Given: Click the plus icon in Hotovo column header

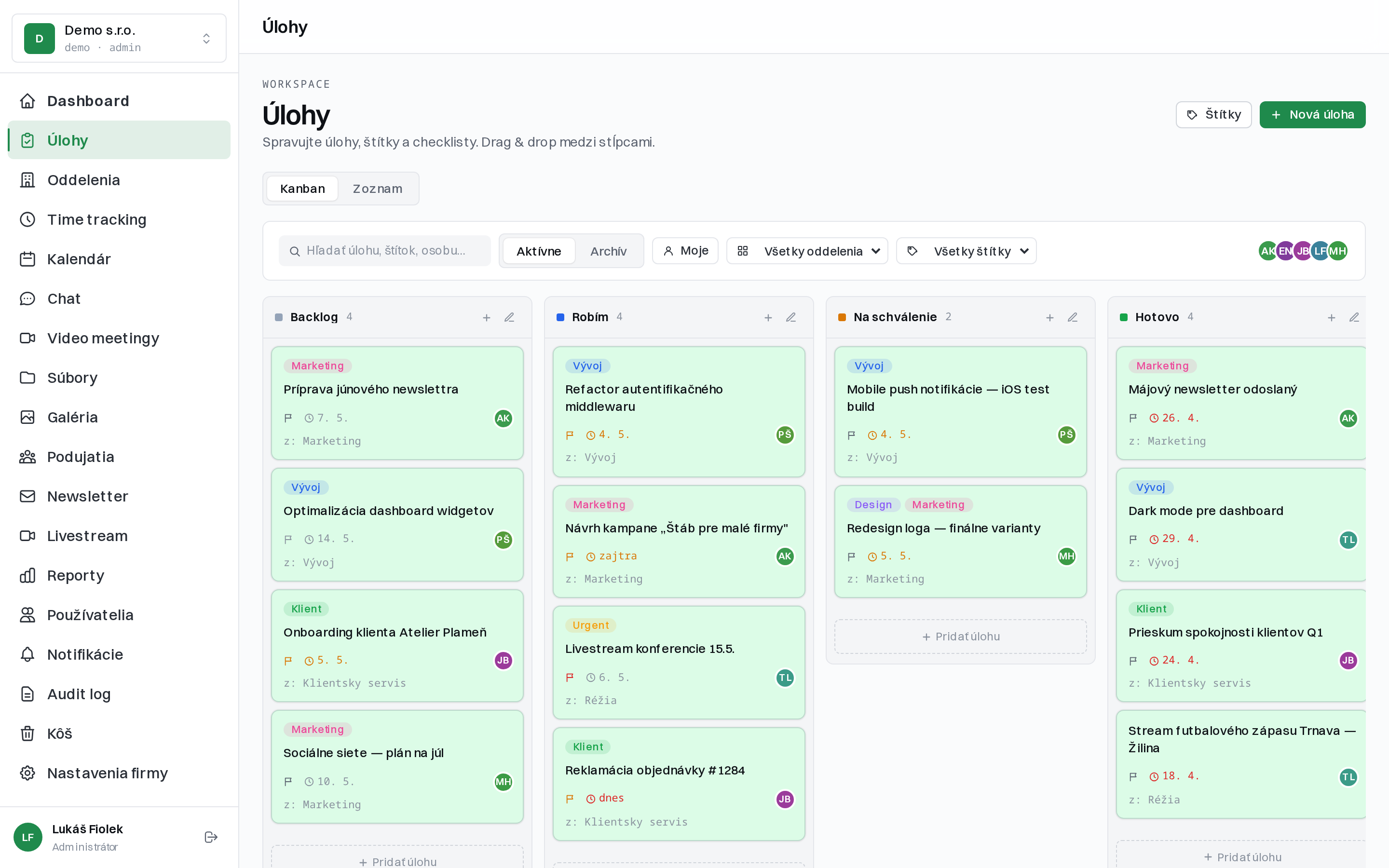Looking at the screenshot, I should click(x=1332, y=317).
